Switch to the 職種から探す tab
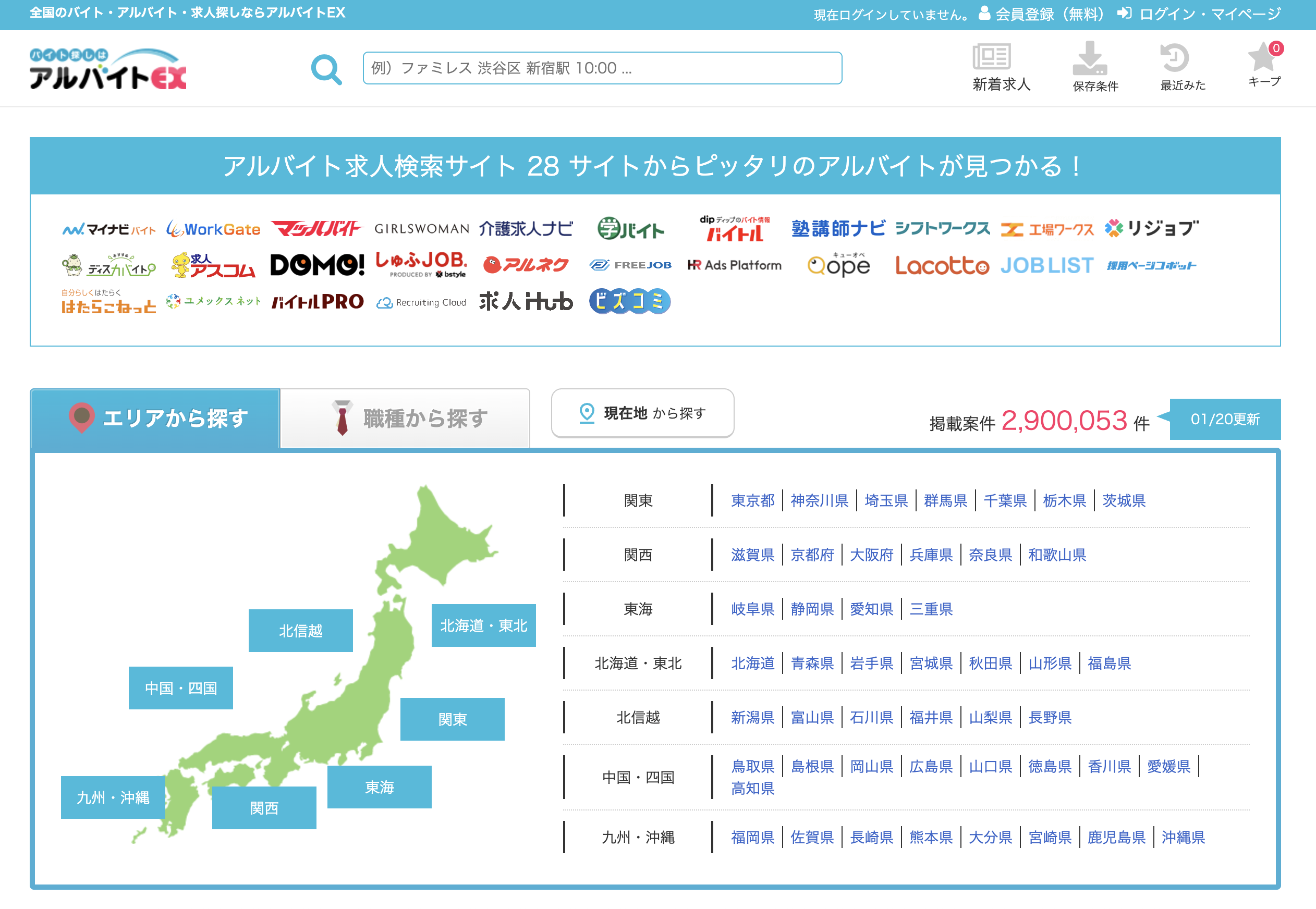Viewport: 1316px width, 909px height. tap(405, 419)
